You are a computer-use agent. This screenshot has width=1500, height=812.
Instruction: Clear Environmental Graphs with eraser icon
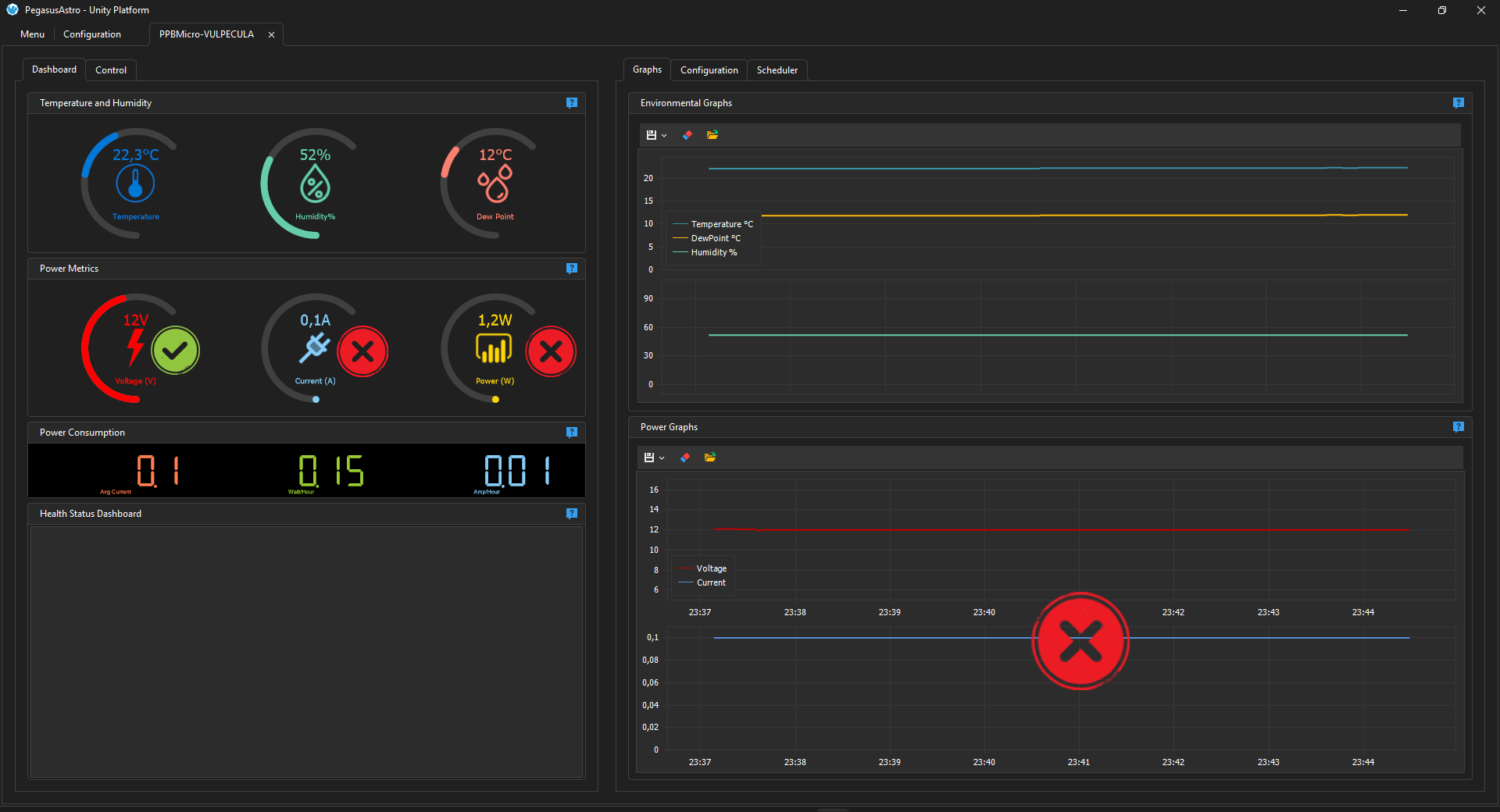click(x=687, y=135)
